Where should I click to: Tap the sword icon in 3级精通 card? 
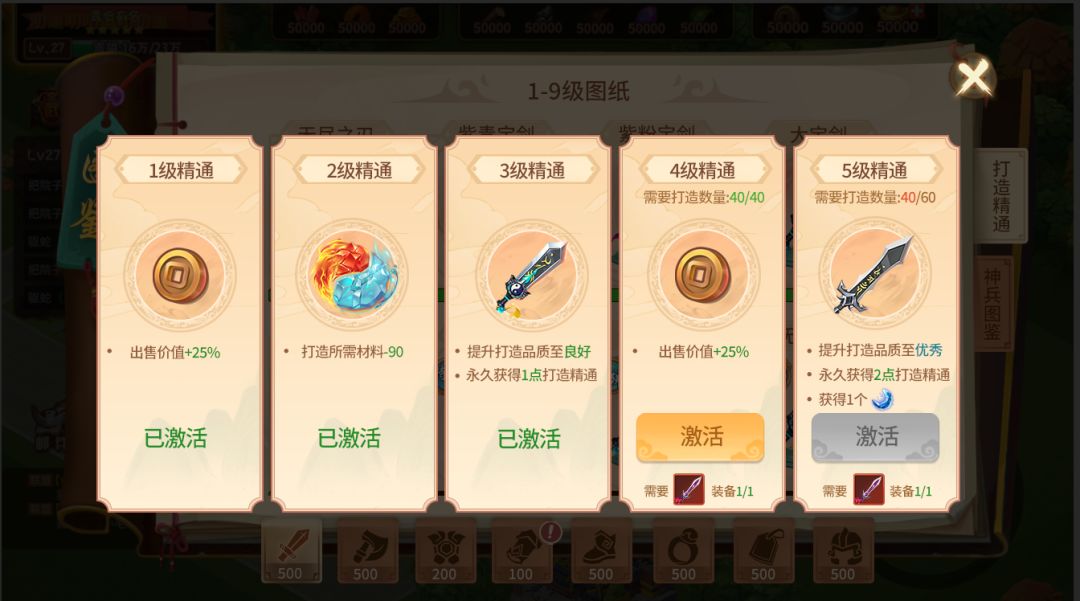(531, 278)
